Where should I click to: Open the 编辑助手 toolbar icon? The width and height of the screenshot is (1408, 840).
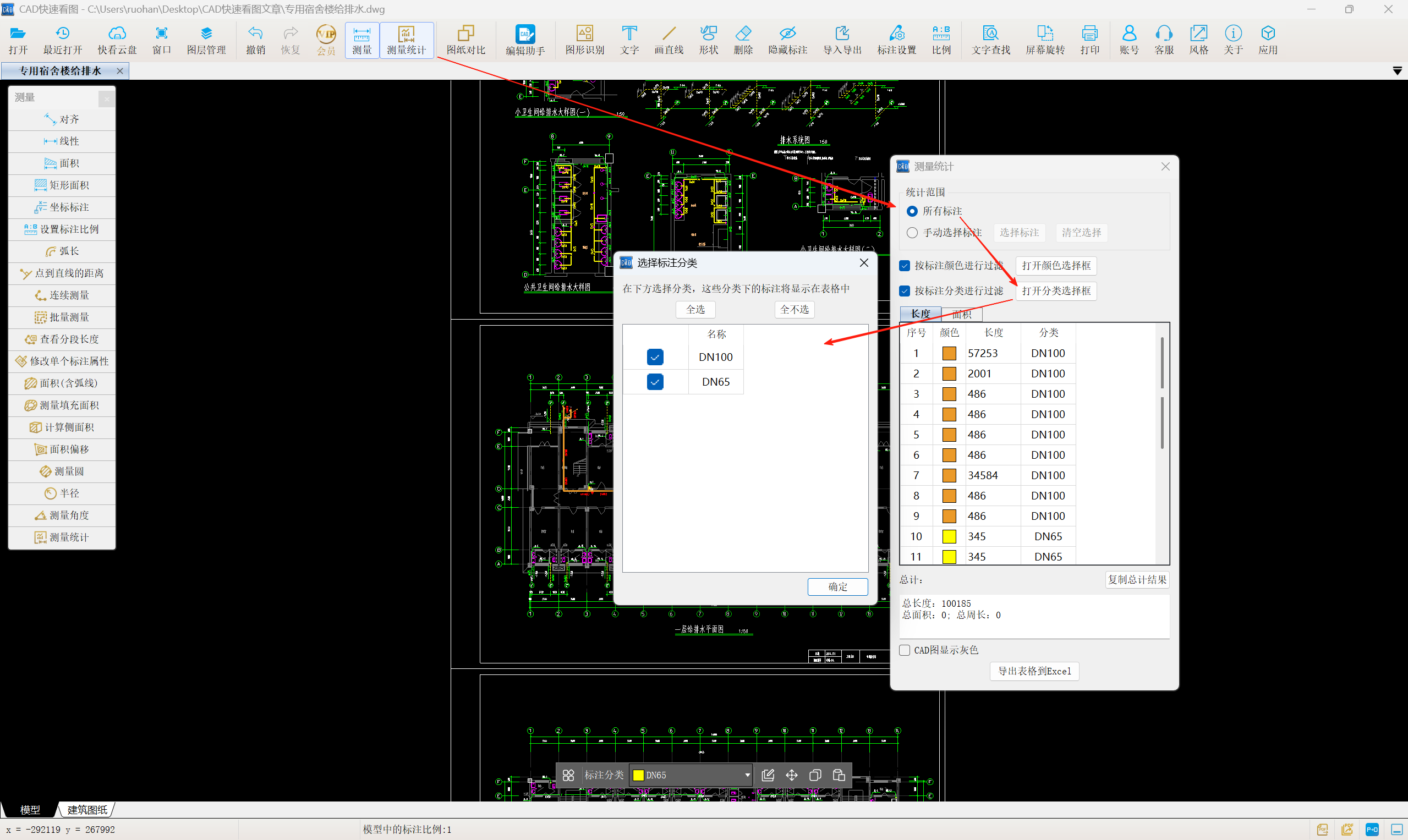click(x=525, y=40)
